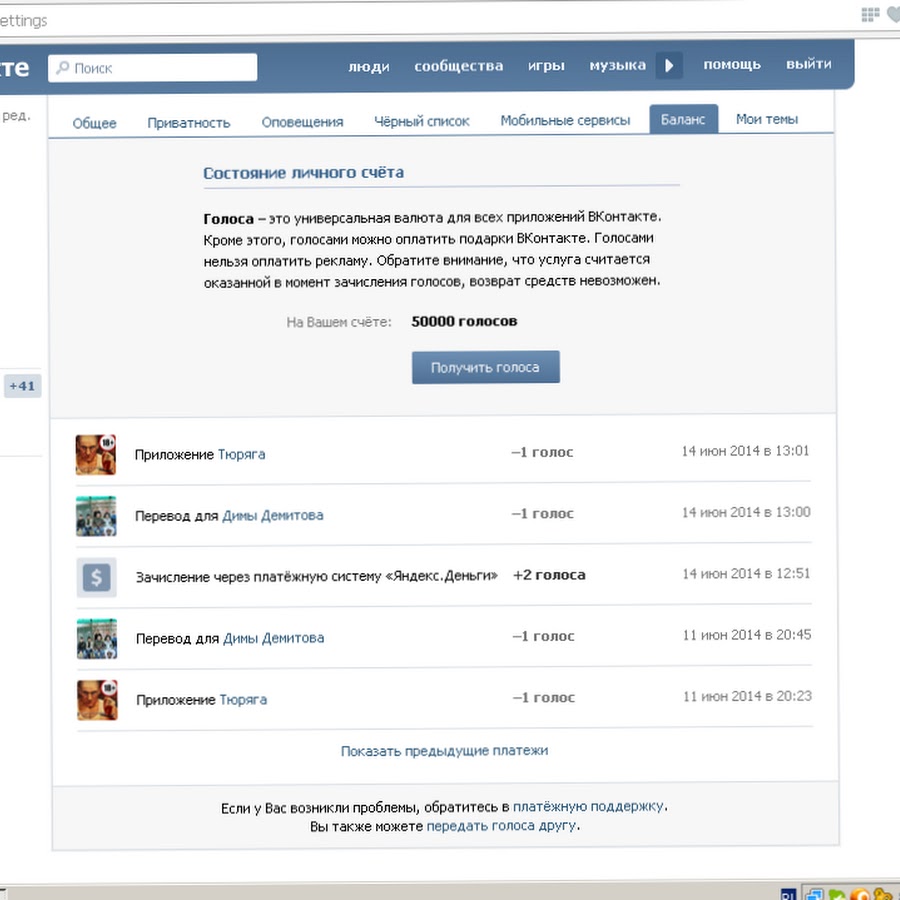Click передать голоса другу link
This screenshot has width=900, height=900.
(x=501, y=826)
